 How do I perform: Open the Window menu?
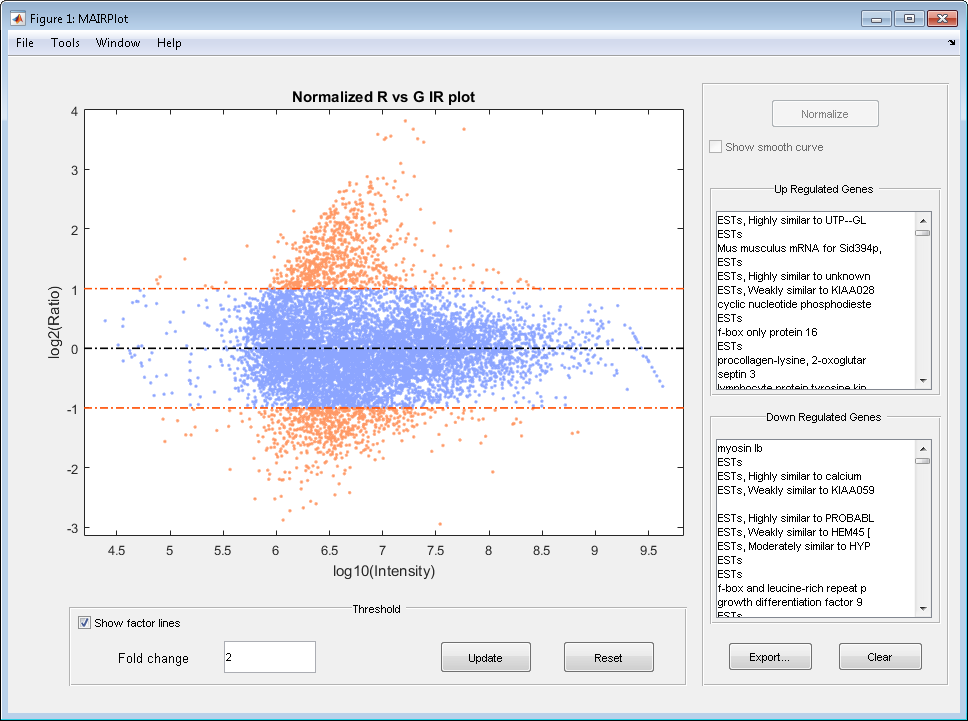(118, 43)
